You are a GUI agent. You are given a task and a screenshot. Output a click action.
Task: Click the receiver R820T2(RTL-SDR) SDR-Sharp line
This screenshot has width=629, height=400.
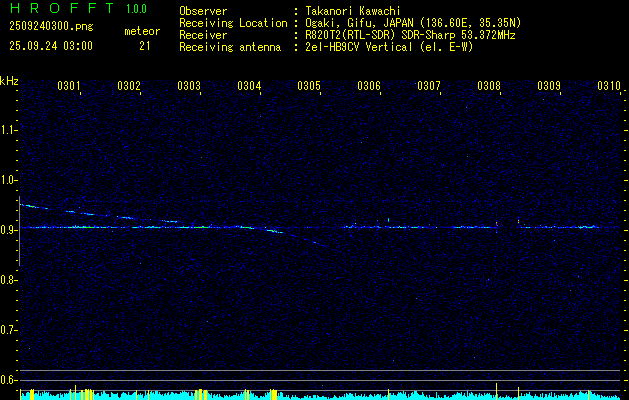click(x=410, y=35)
